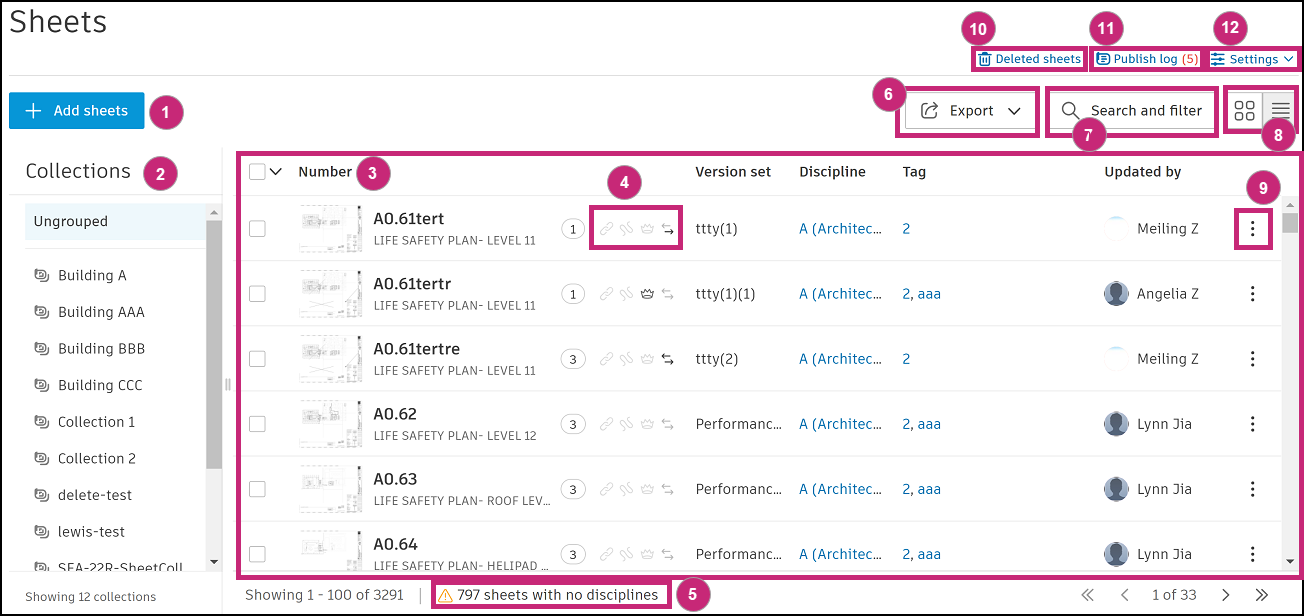1304x616 pixels.
Task: Click the crown icon on A0.61tertr row
Action: point(647,294)
